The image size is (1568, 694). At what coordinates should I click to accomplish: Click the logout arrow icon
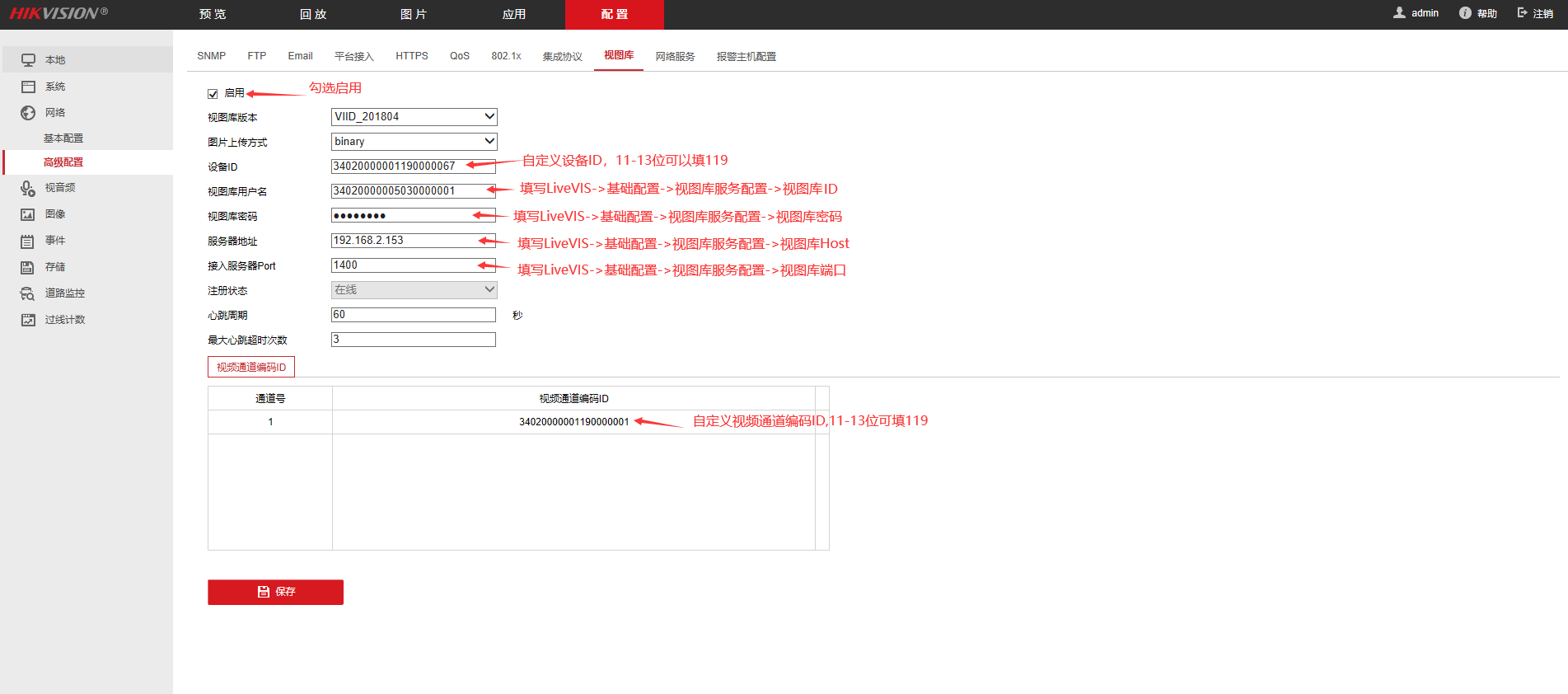[1522, 12]
